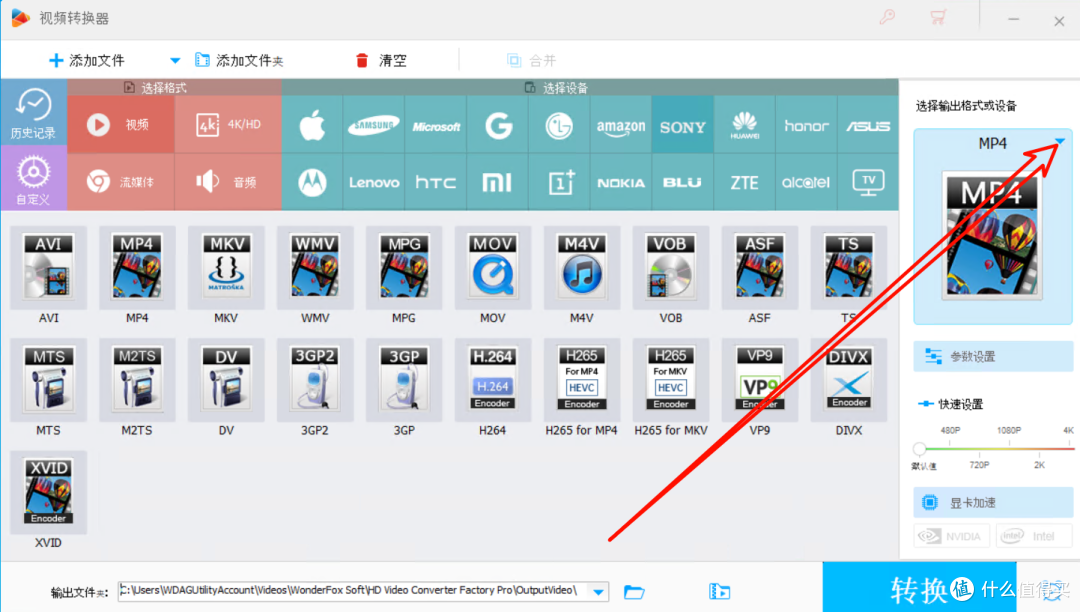The height and width of the screenshot is (612, 1080).
Task: Select the Sony device category
Action: coord(683,125)
